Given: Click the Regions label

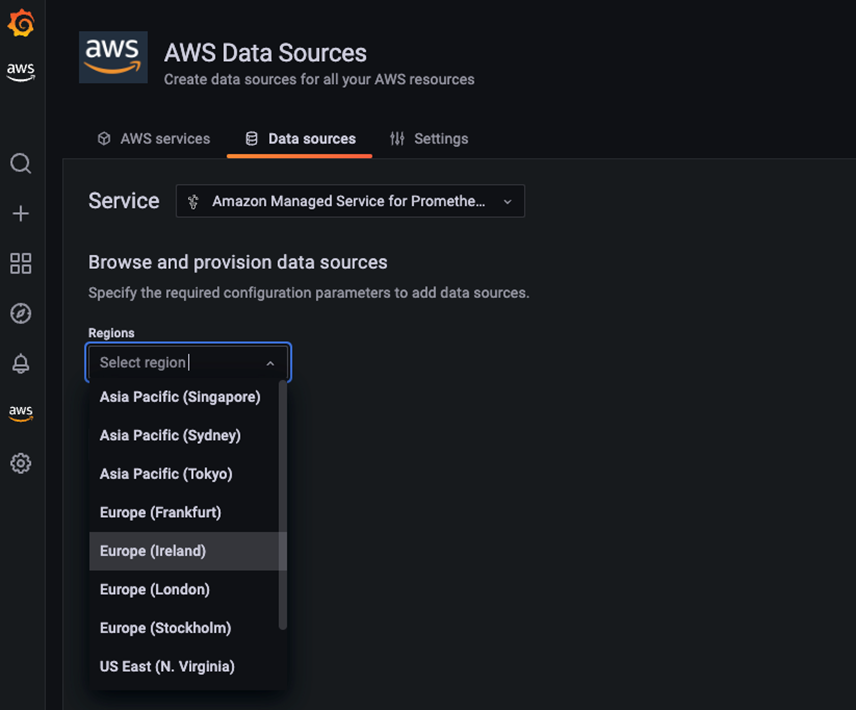Looking at the screenshot, I should click(111, 333).
